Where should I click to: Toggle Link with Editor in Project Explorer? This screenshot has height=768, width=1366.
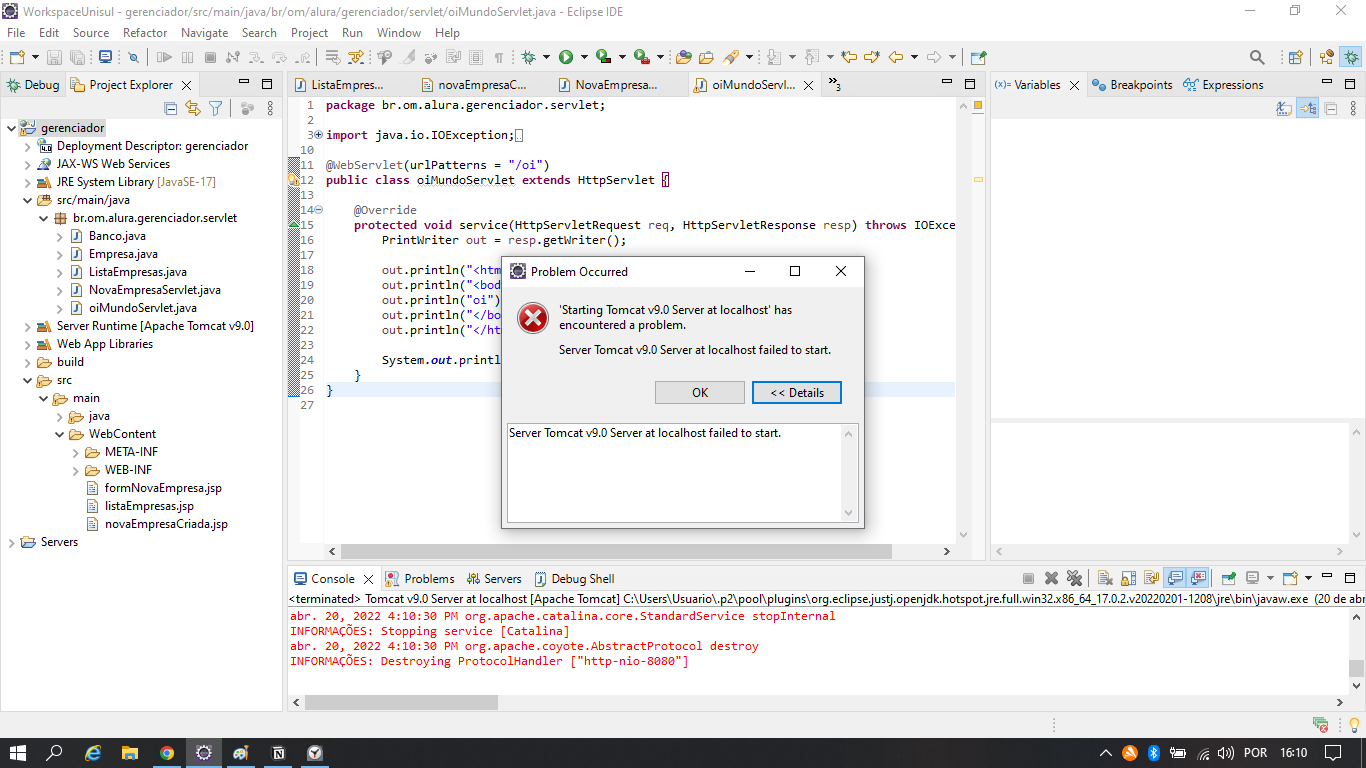pyautogui.click(x=193, y=108)
